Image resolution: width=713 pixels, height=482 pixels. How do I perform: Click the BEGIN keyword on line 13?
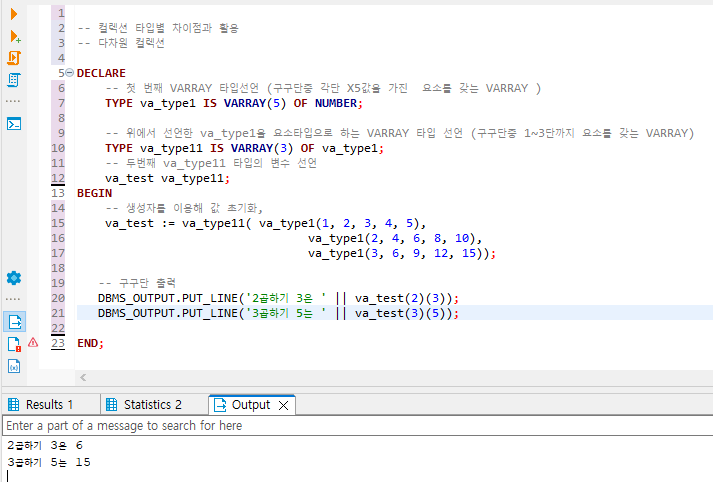point(94,193)
